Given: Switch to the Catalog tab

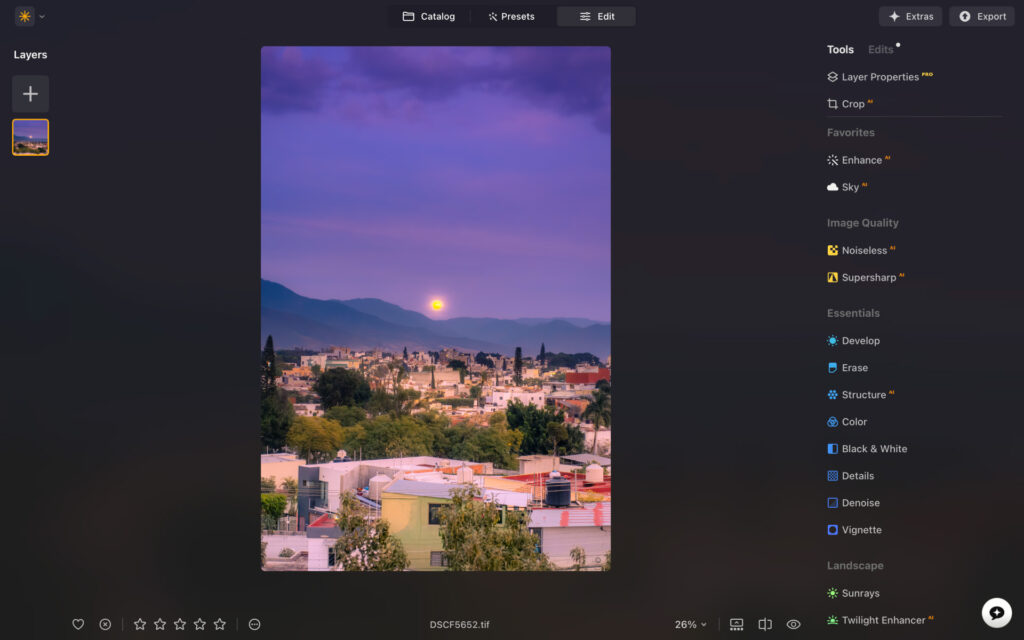Looking at the screenshot, I should (x=429, y=16).
